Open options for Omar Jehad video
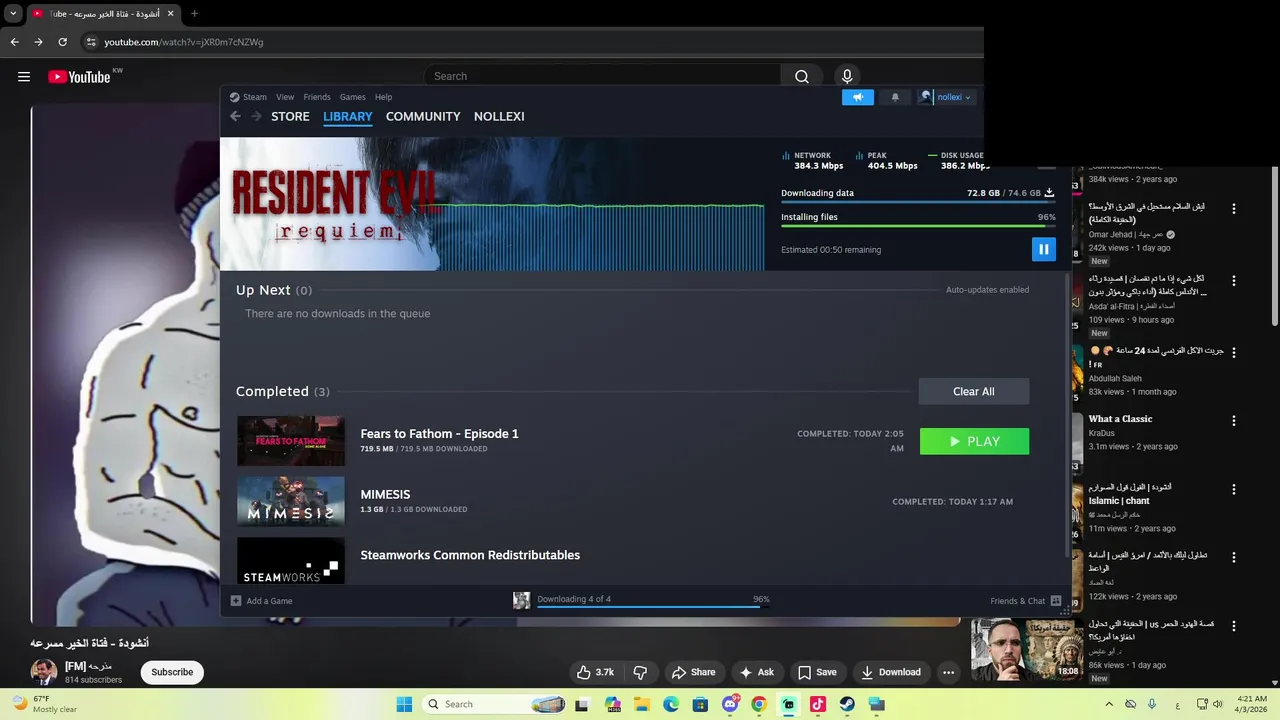1280x720 pixels. point(1234,209)
